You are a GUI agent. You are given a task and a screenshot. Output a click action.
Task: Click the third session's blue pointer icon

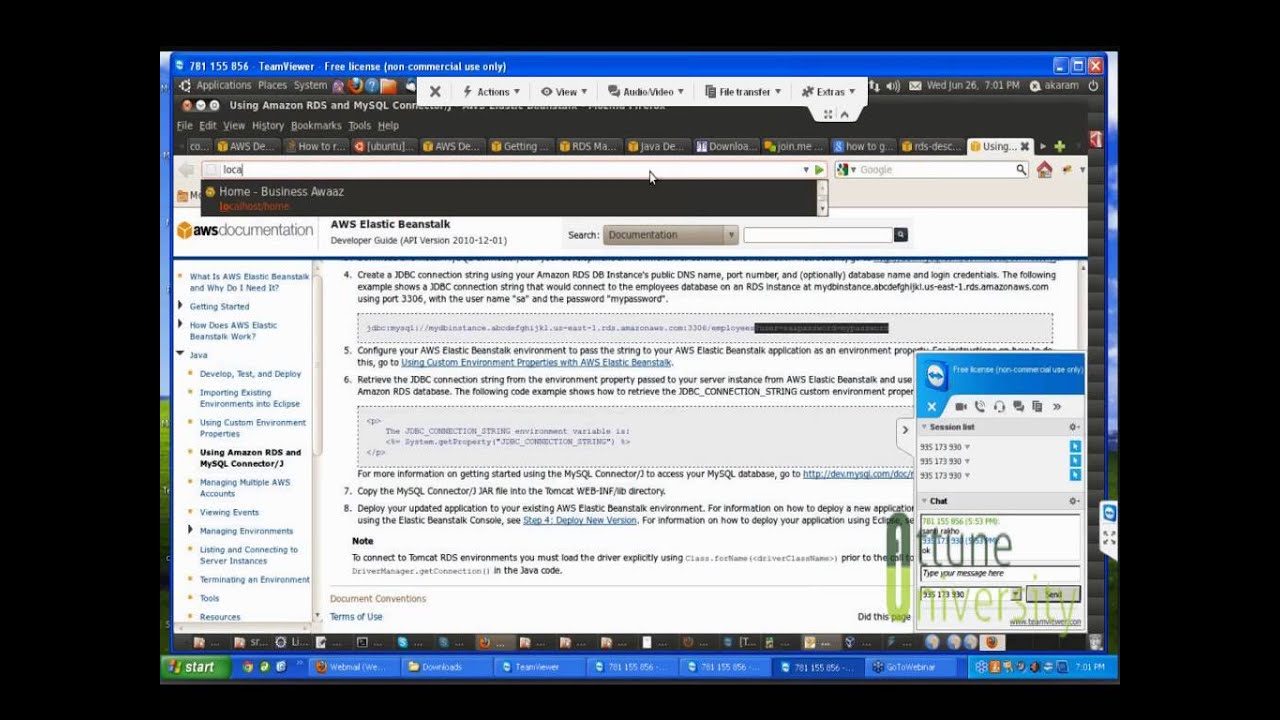click(1075, 476)
